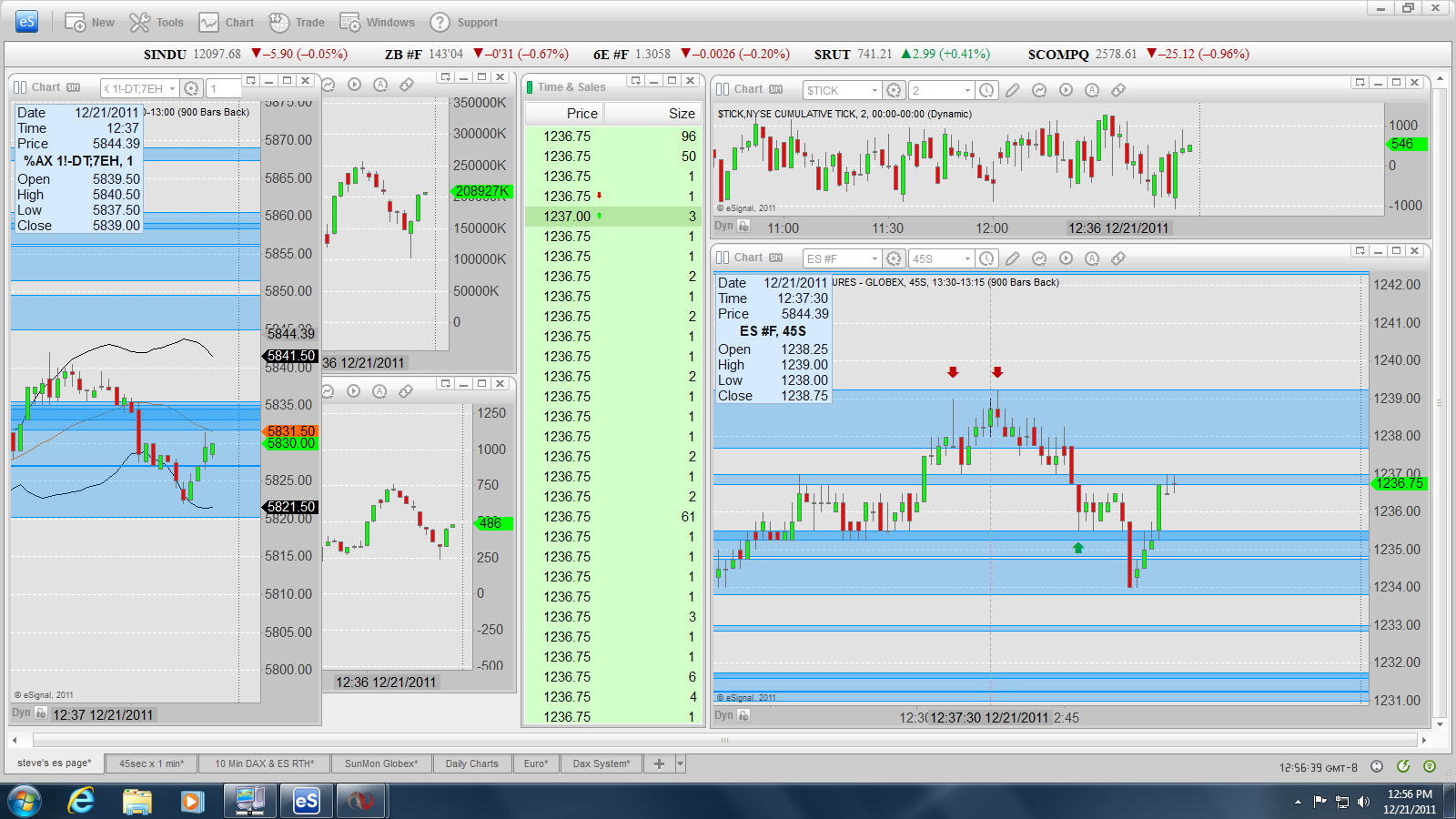This screenshot has width=1456, height=819.
Task: Click link pin icon in ES #F chart
Action: coord(1118,258)
